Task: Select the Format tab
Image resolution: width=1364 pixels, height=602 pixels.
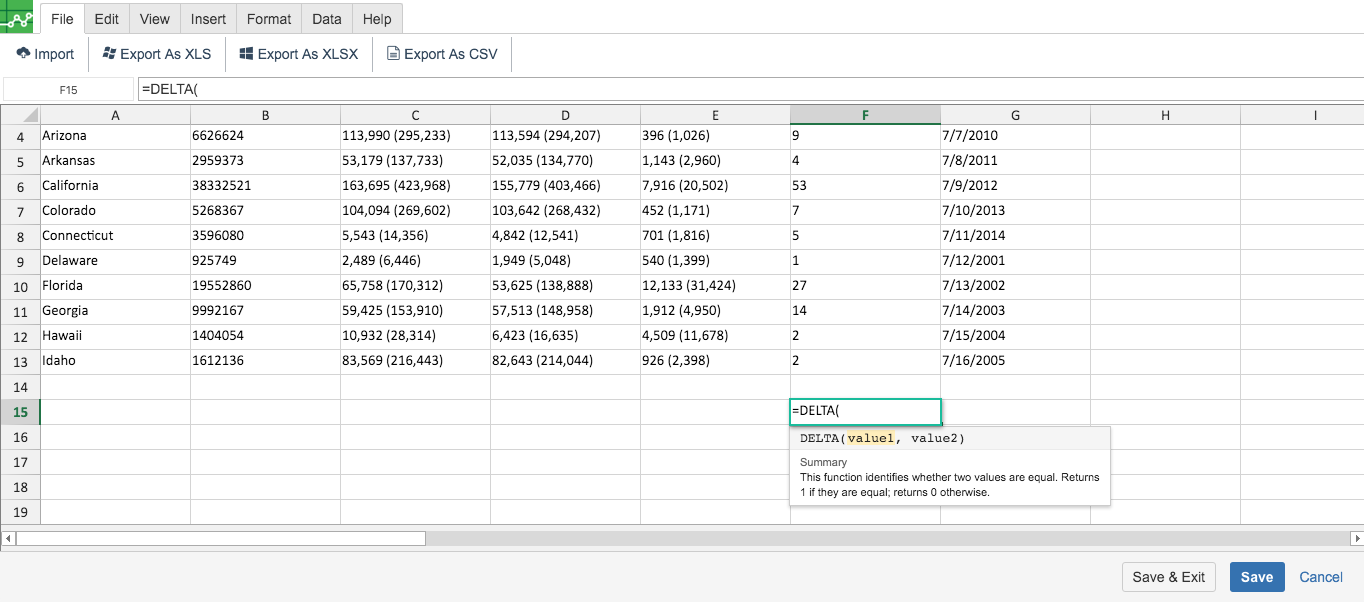Action: click(x=269, y=19)
